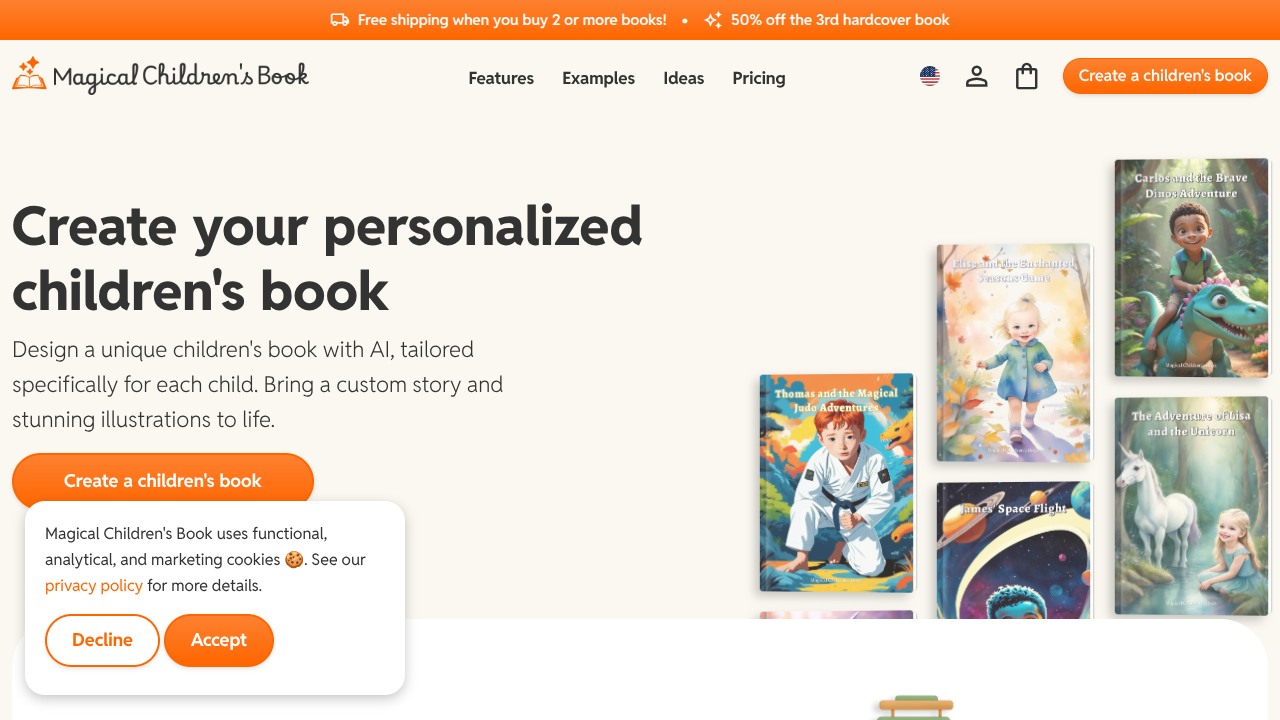The image size is (1280, 720).
Task: Accept the cookies
Action: [x=218, y=640]
